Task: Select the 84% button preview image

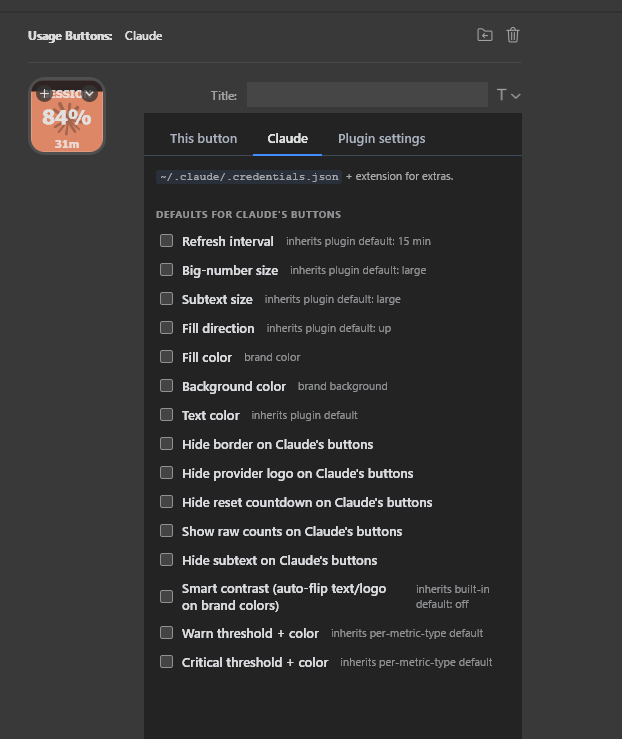Action: 66,116
